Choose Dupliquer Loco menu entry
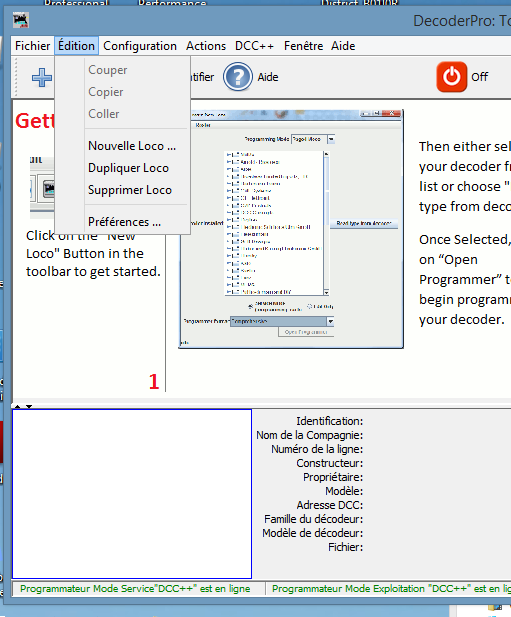This screenshot has width=511, height=617. point(128,168)
